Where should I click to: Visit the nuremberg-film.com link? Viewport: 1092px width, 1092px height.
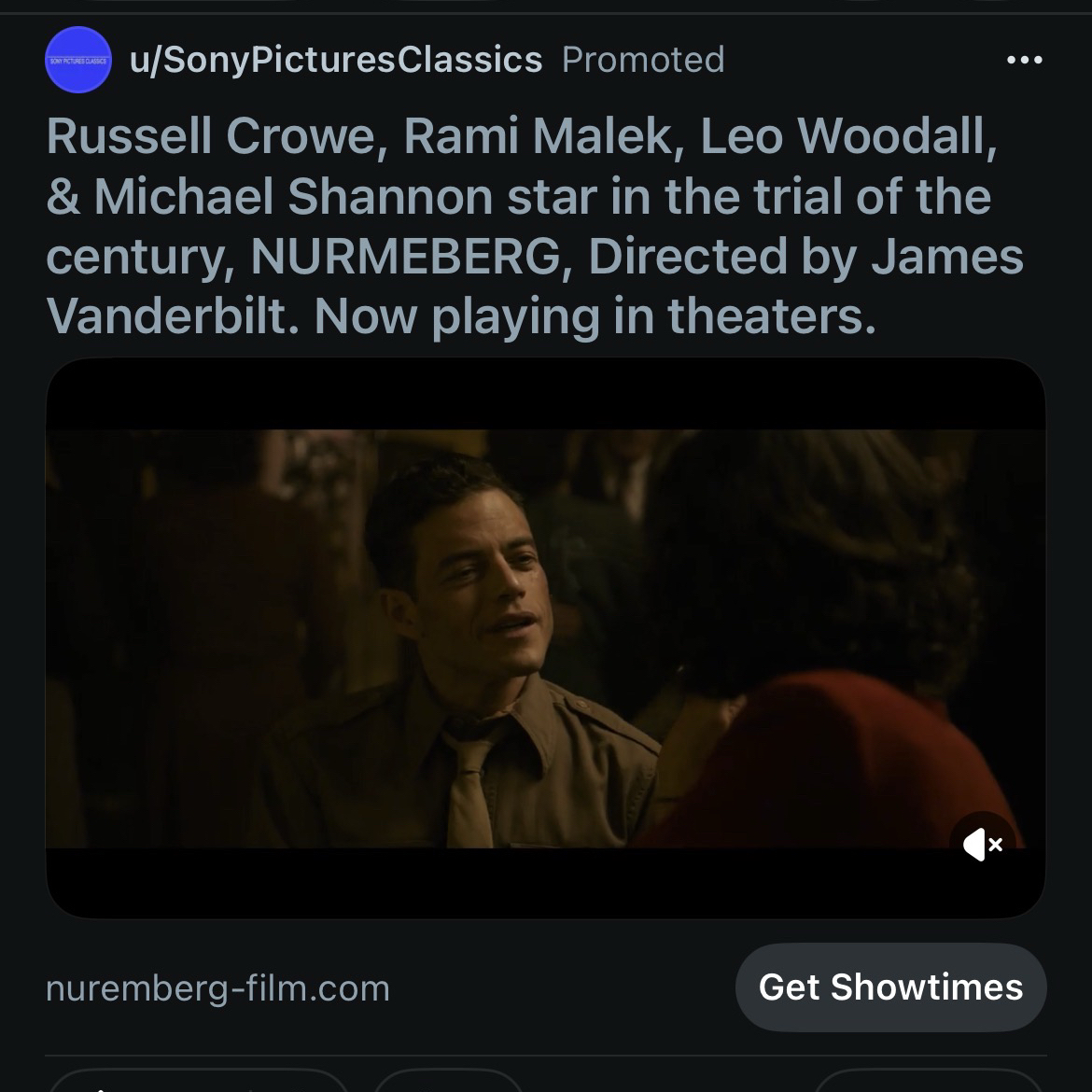click(x=217, y=987)
